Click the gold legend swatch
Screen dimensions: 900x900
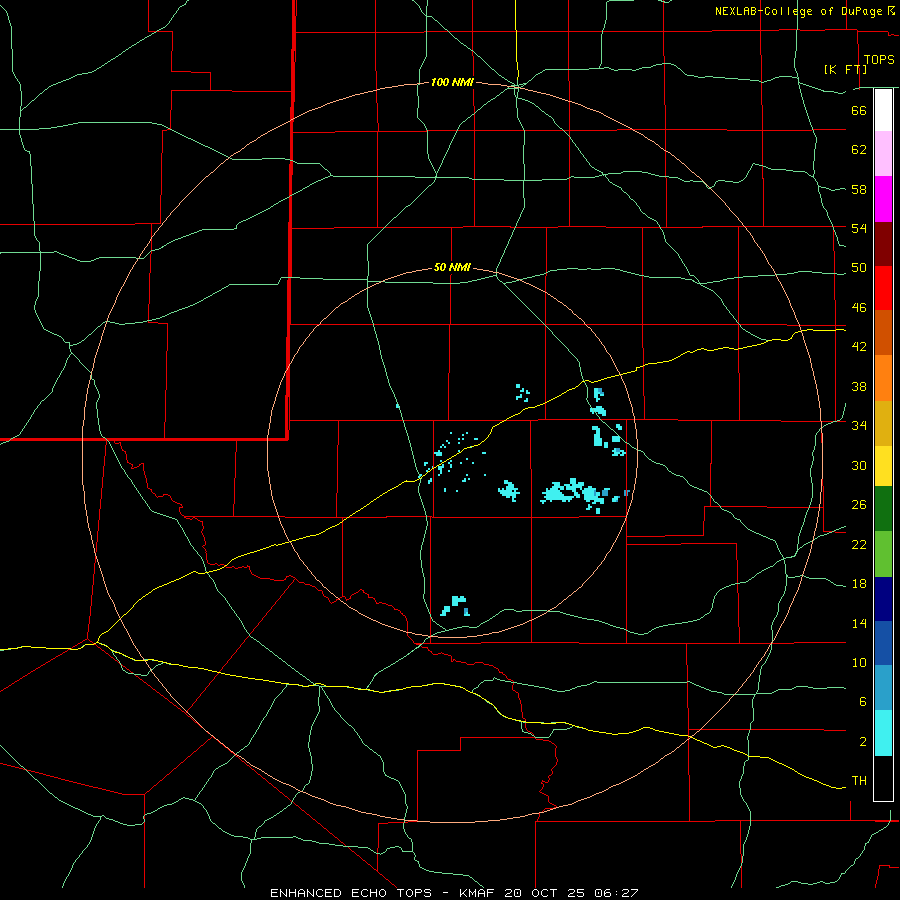pos(883,424)
